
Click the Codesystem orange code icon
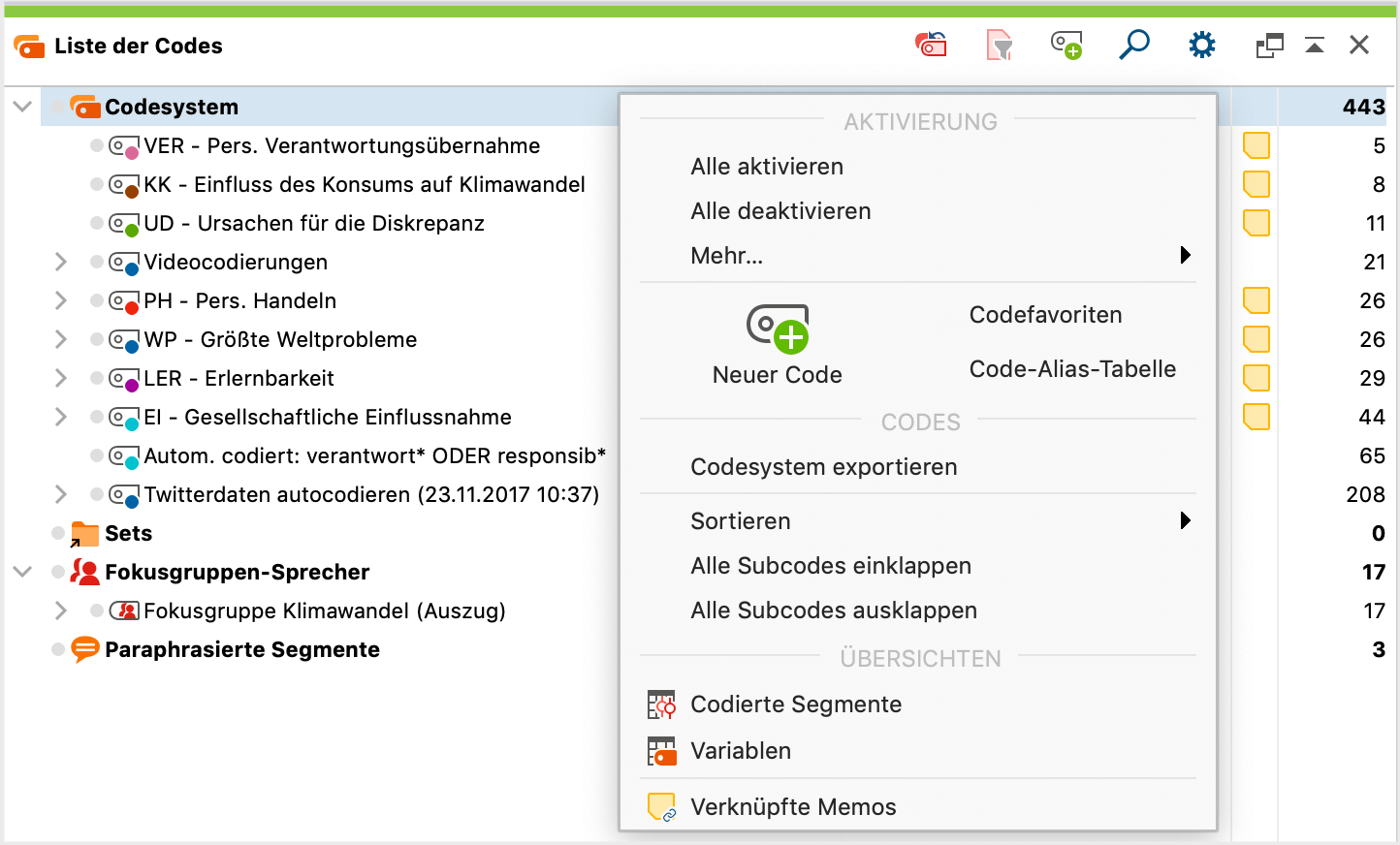[x=85, y=107]
